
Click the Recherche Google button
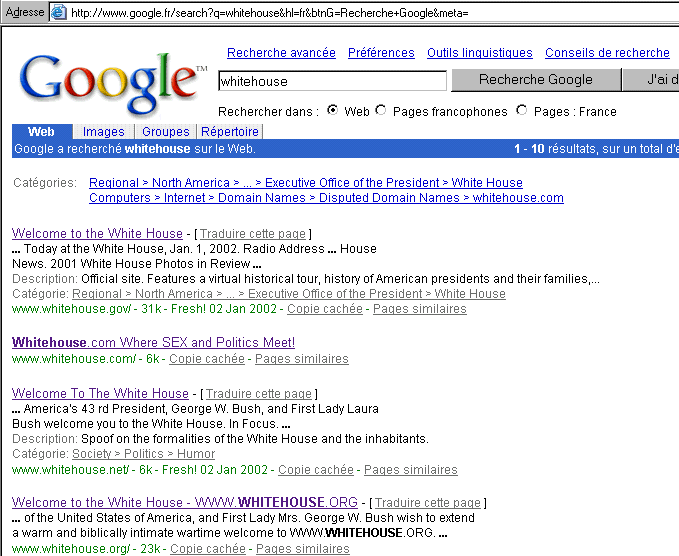536,80
